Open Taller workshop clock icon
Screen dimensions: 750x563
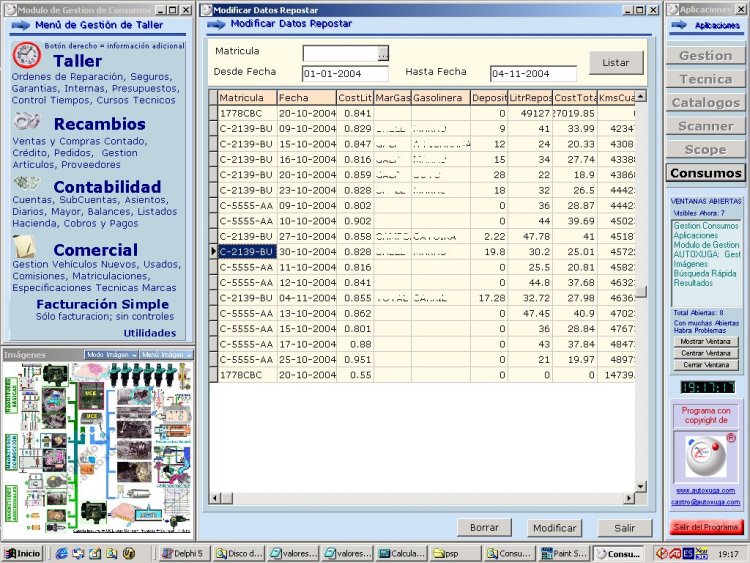tap(27, 55)
